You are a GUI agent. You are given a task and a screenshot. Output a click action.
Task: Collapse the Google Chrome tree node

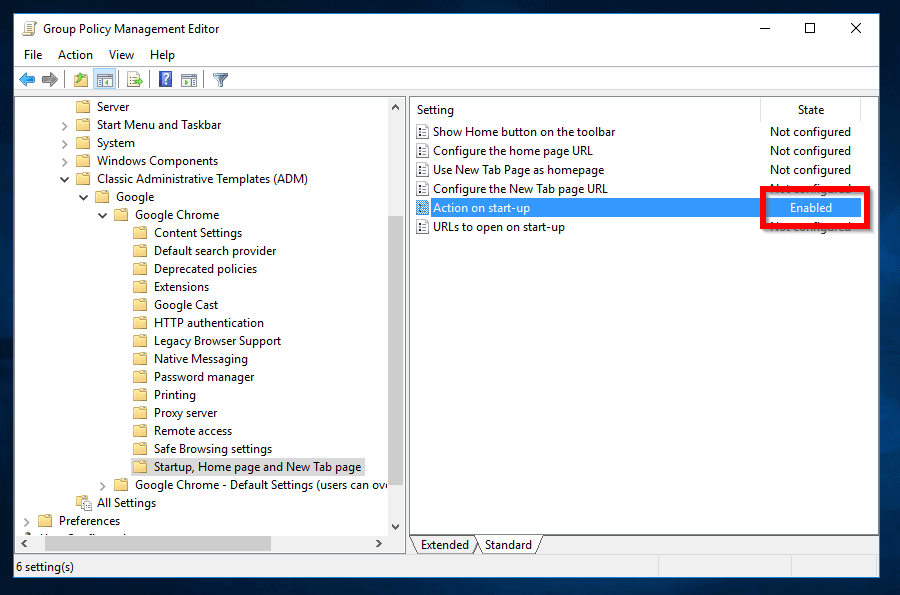point(102,215)
